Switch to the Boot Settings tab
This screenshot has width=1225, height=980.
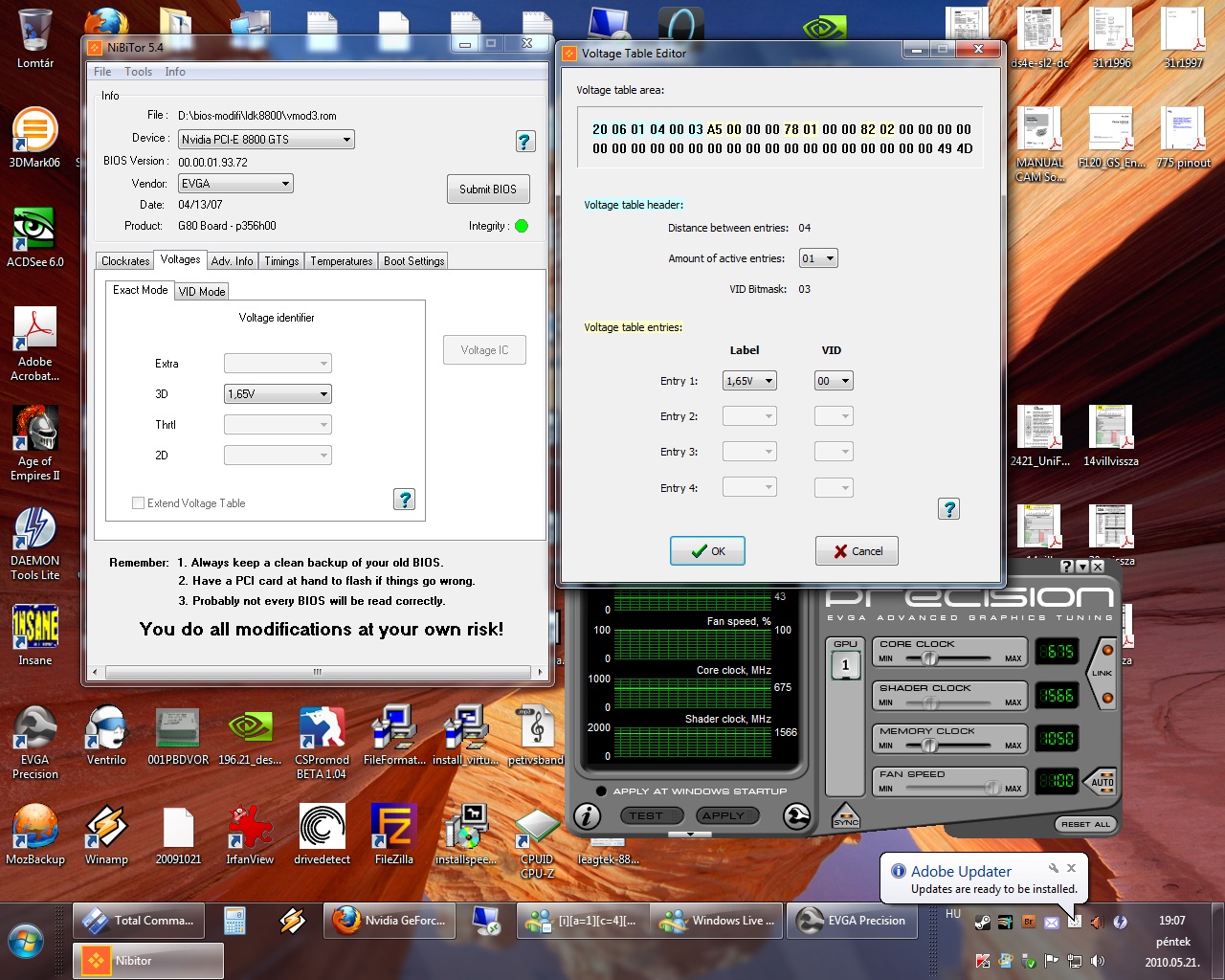pyautogui.click(x=413, y=261)
